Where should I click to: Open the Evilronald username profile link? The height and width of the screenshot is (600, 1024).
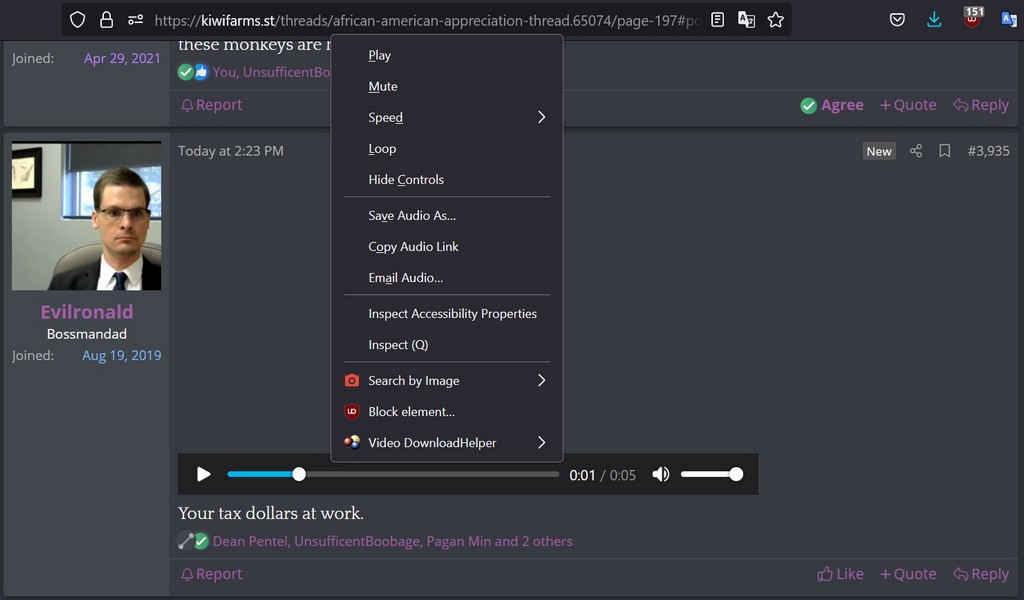pyautogui.click(x=87, y=312)
